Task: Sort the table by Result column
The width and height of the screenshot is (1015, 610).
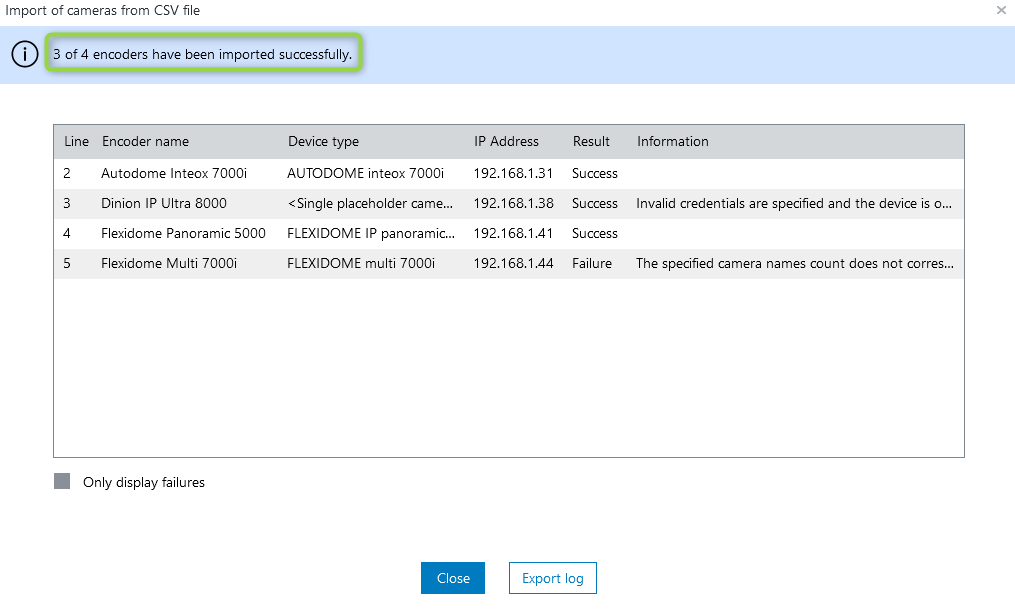Action: pos(591,141)
